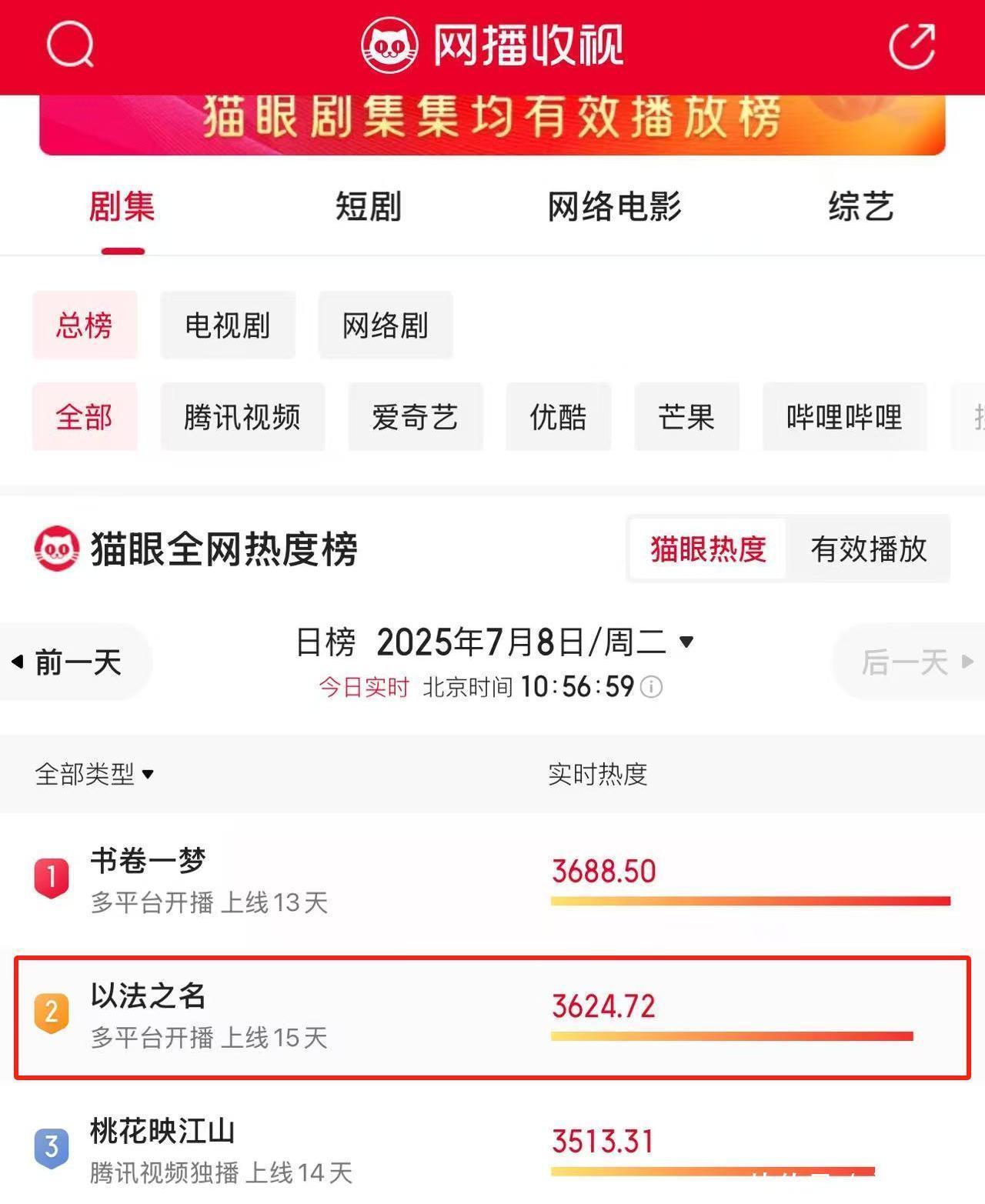Click the Maoyan cat logo in header
This screenshot has height=1204, width=985.
pyautogui.click(x=390, y=46)
